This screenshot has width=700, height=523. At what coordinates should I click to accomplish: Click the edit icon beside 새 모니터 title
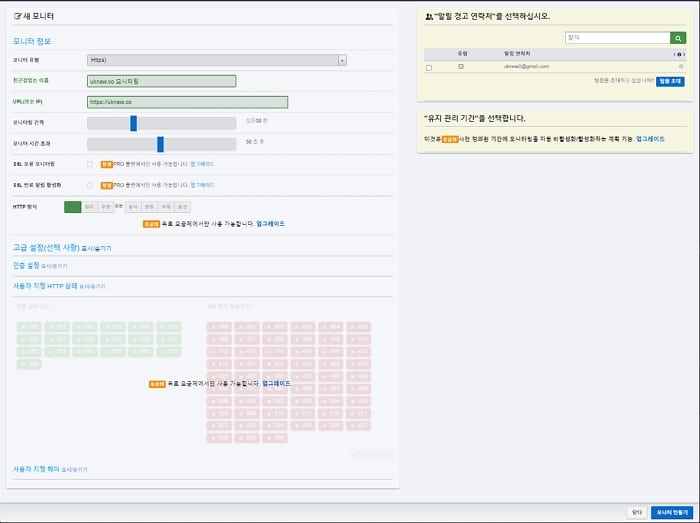tap(17, 16)
